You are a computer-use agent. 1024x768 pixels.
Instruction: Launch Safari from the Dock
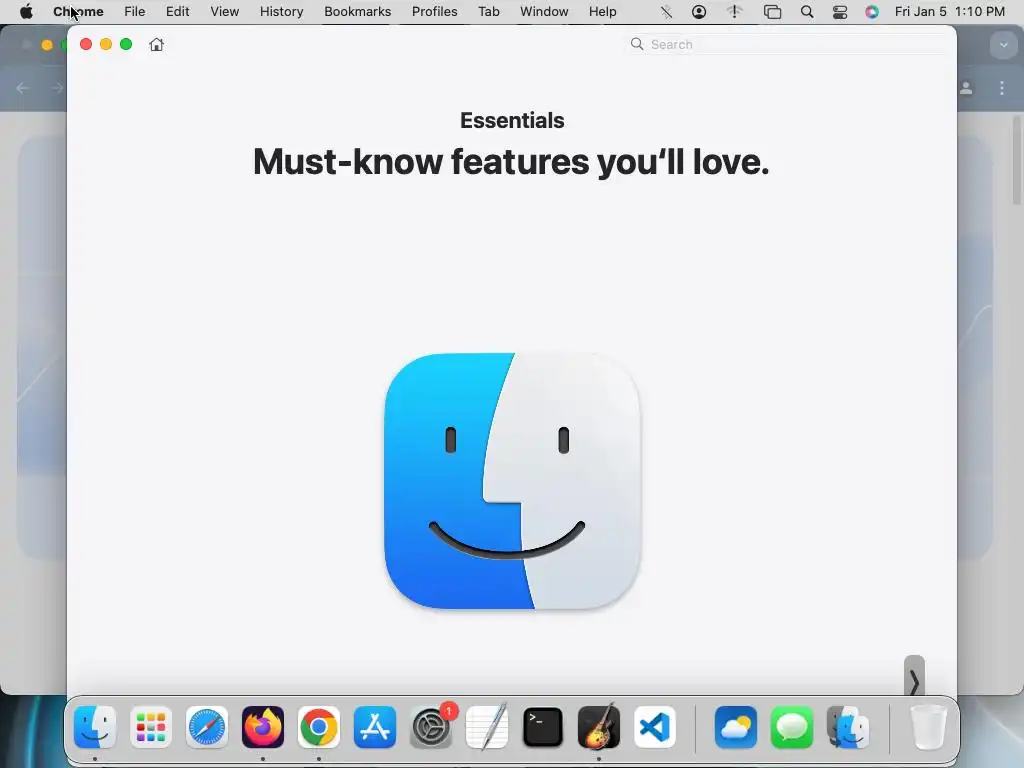click(207, 727)
